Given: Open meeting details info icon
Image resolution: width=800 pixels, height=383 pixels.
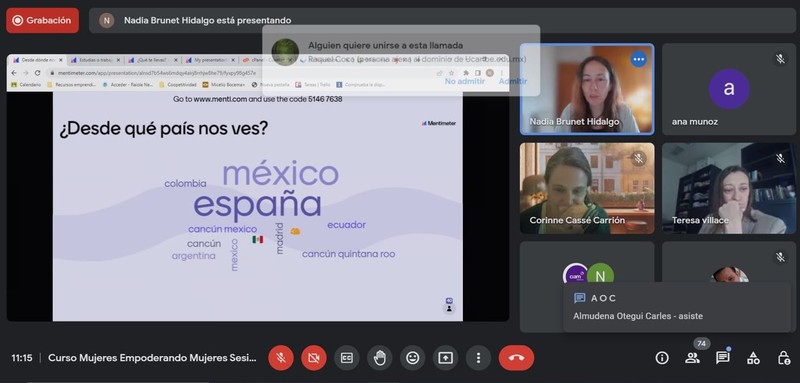Looking at the screenshot, I should pos(662,358).
